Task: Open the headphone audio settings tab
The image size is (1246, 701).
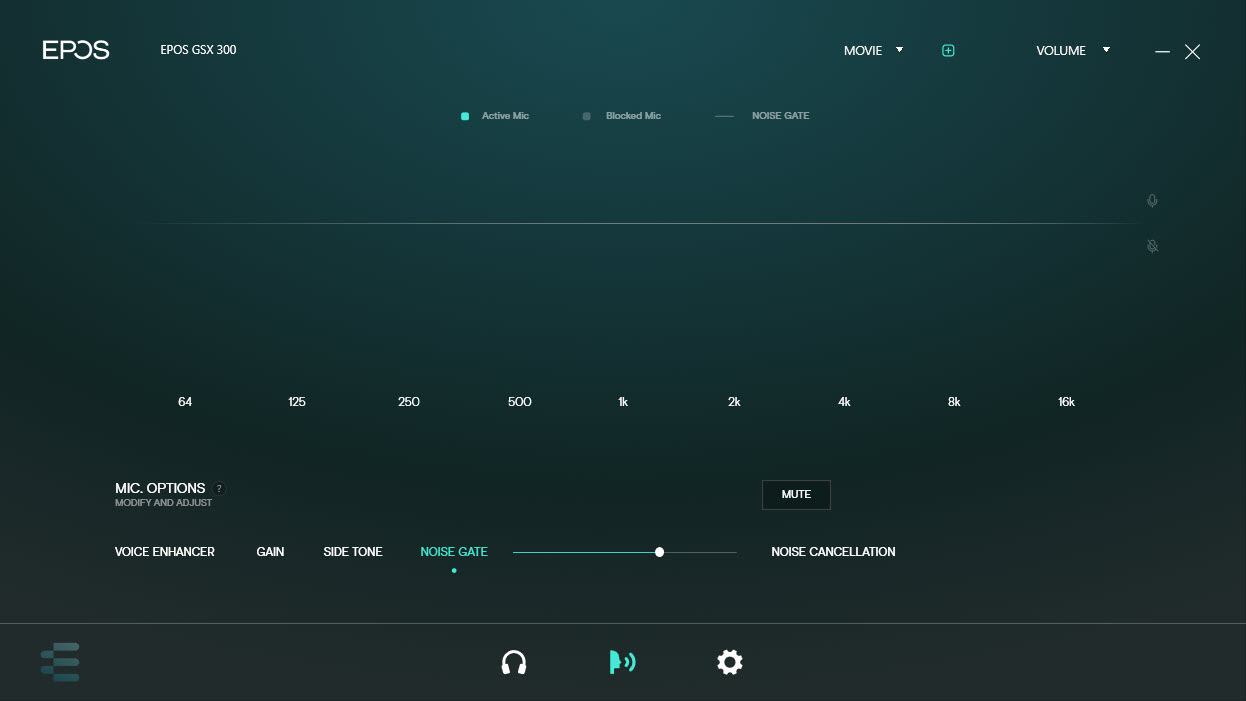Action: (514, 662)
